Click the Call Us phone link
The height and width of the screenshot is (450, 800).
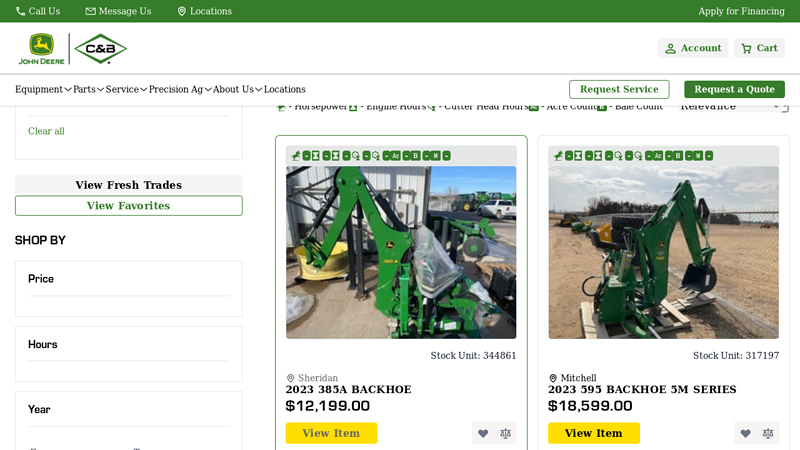[38, 11]
